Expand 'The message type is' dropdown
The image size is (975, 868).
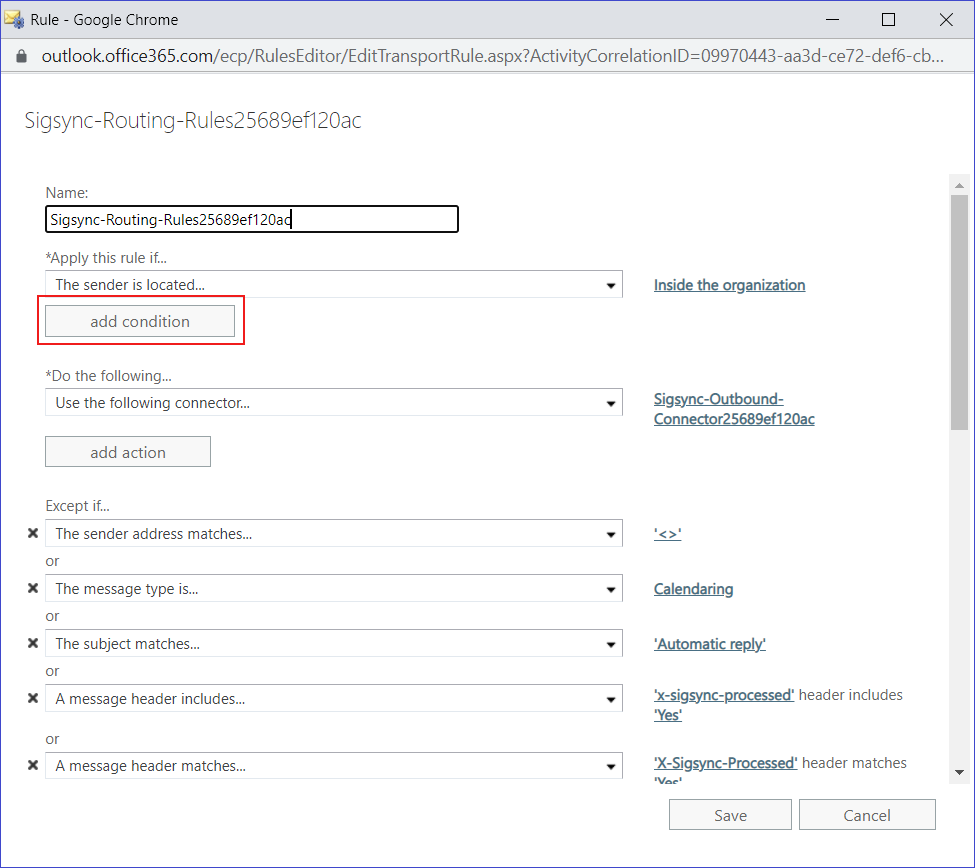pos(334,589)
